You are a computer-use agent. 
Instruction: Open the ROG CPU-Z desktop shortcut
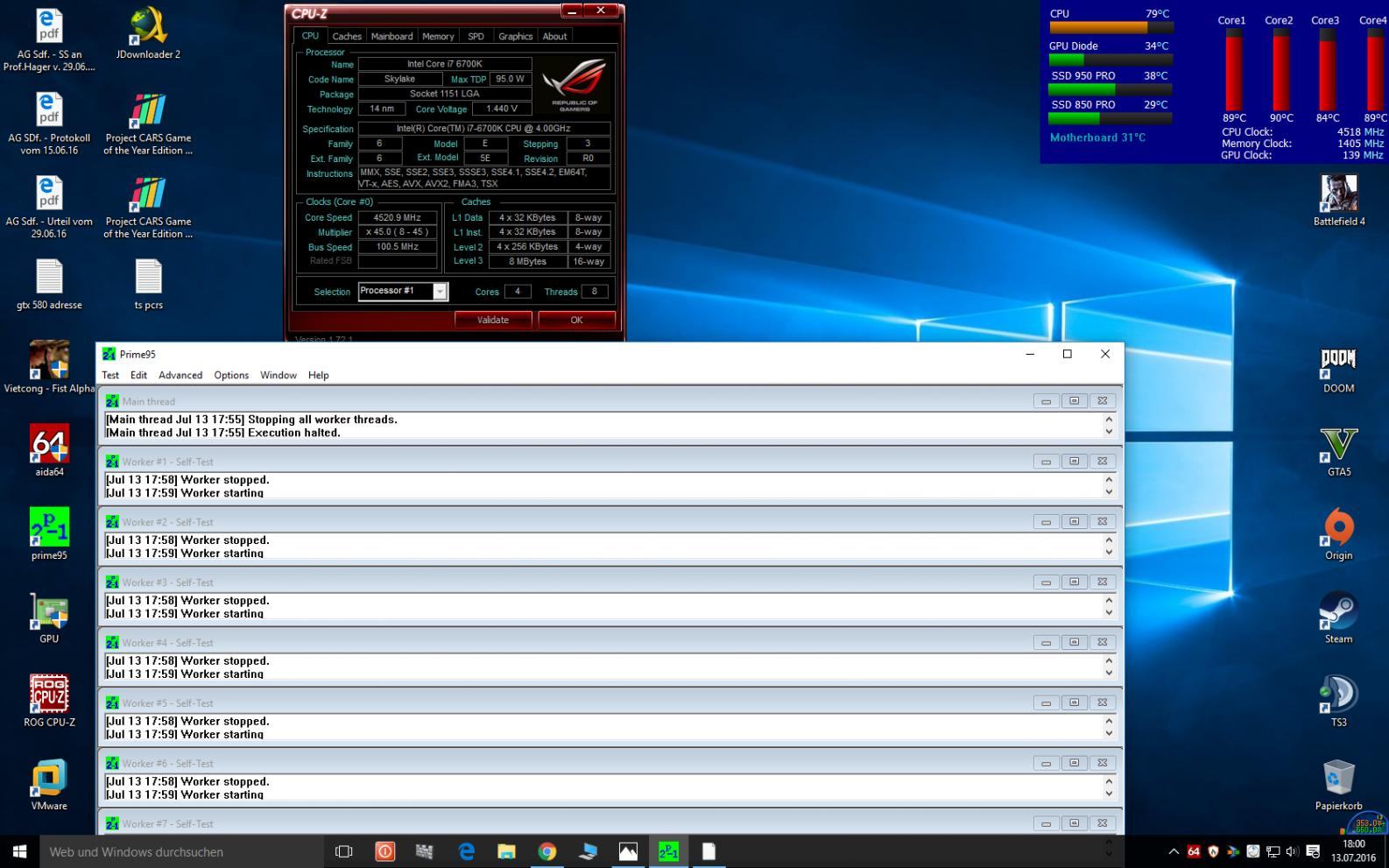coord(49,702)
